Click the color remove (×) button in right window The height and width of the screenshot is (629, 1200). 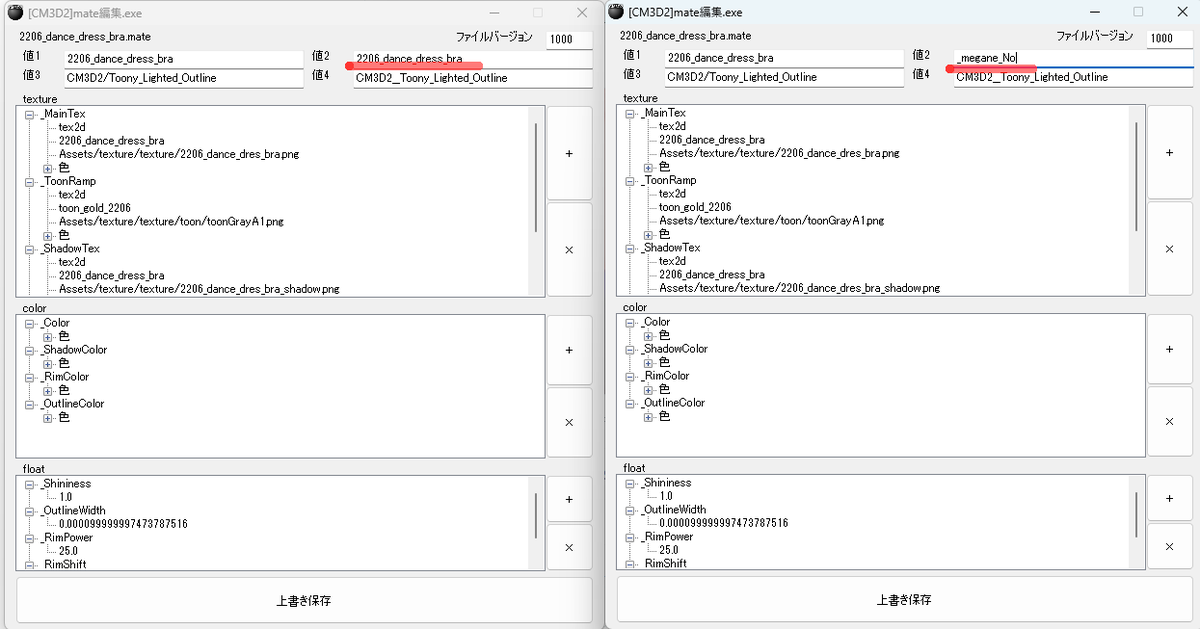point(1169,422)
